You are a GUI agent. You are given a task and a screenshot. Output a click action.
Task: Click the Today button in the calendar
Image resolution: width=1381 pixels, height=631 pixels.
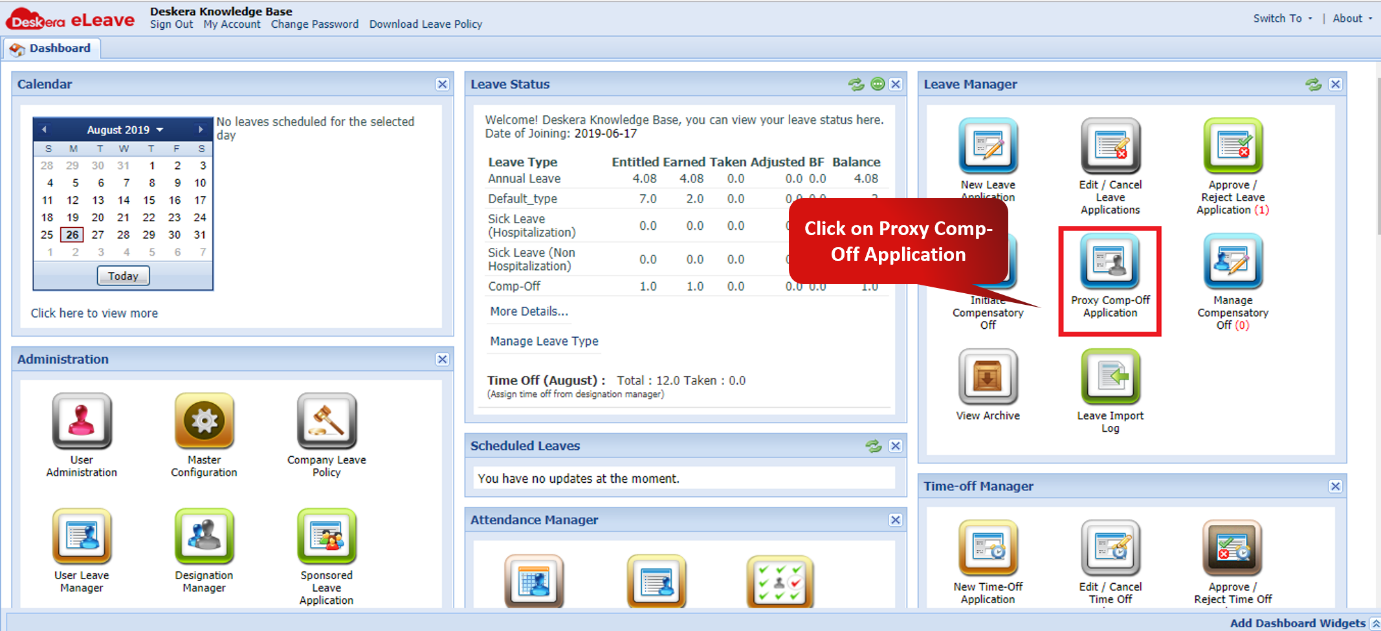coord(123,275)
